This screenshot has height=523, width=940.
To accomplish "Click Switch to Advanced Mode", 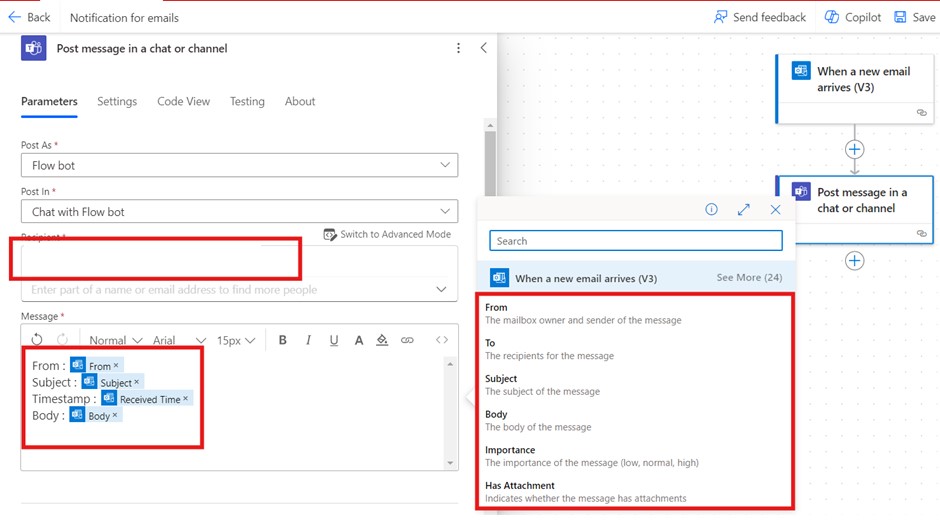I will 387,235.
